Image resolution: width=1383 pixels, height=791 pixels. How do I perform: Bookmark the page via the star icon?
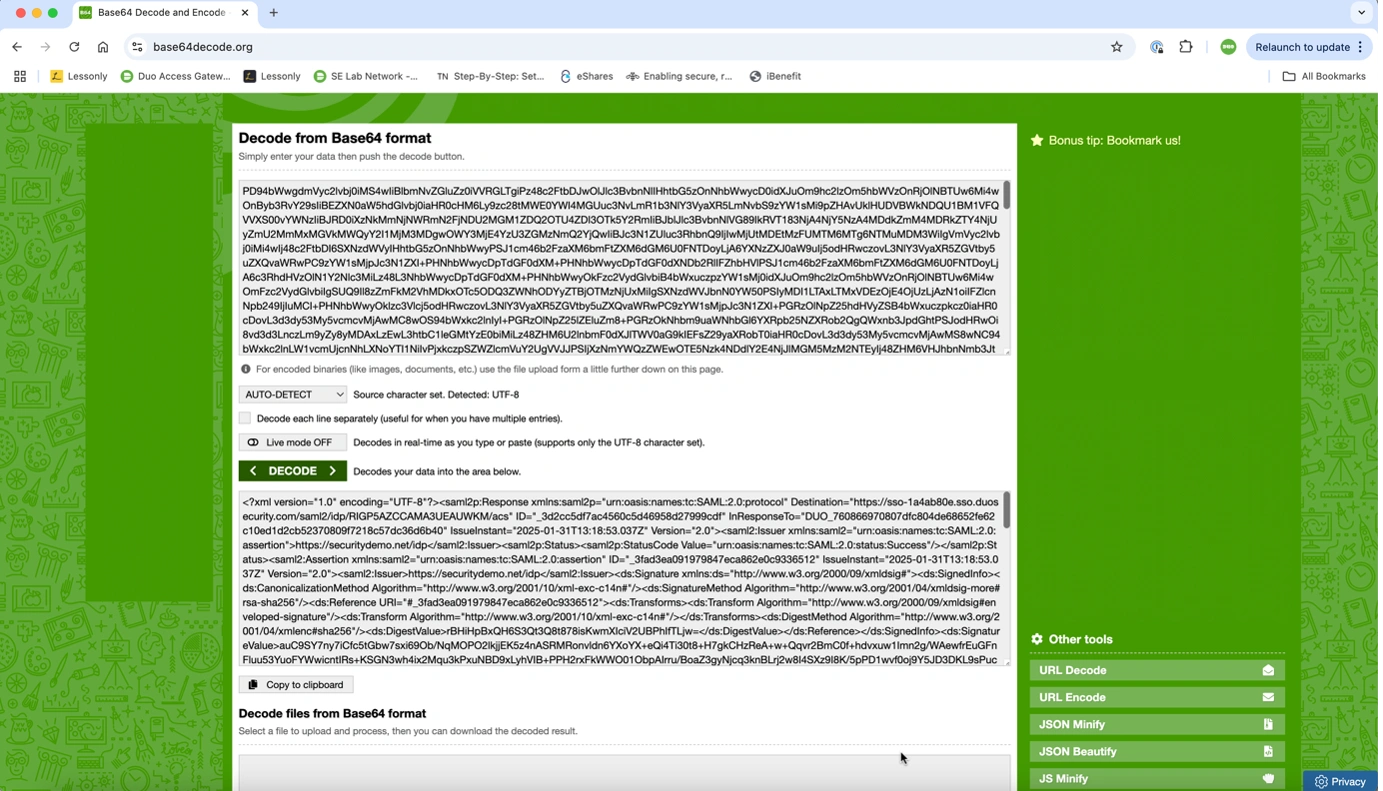[x=1116, y=46]
